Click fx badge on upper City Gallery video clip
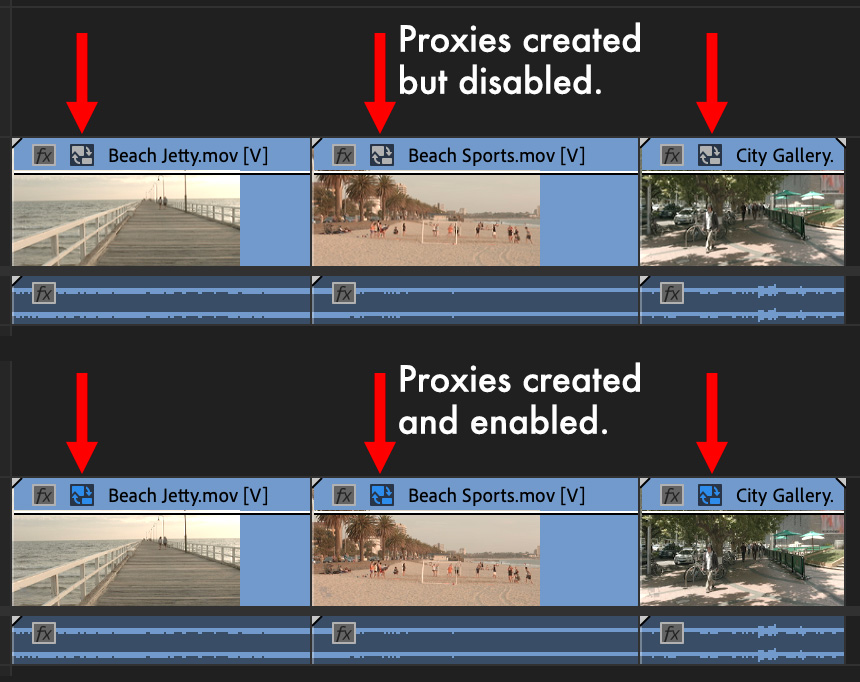The width and height of the screenshot is (860, 682). [x=671, y=155]
